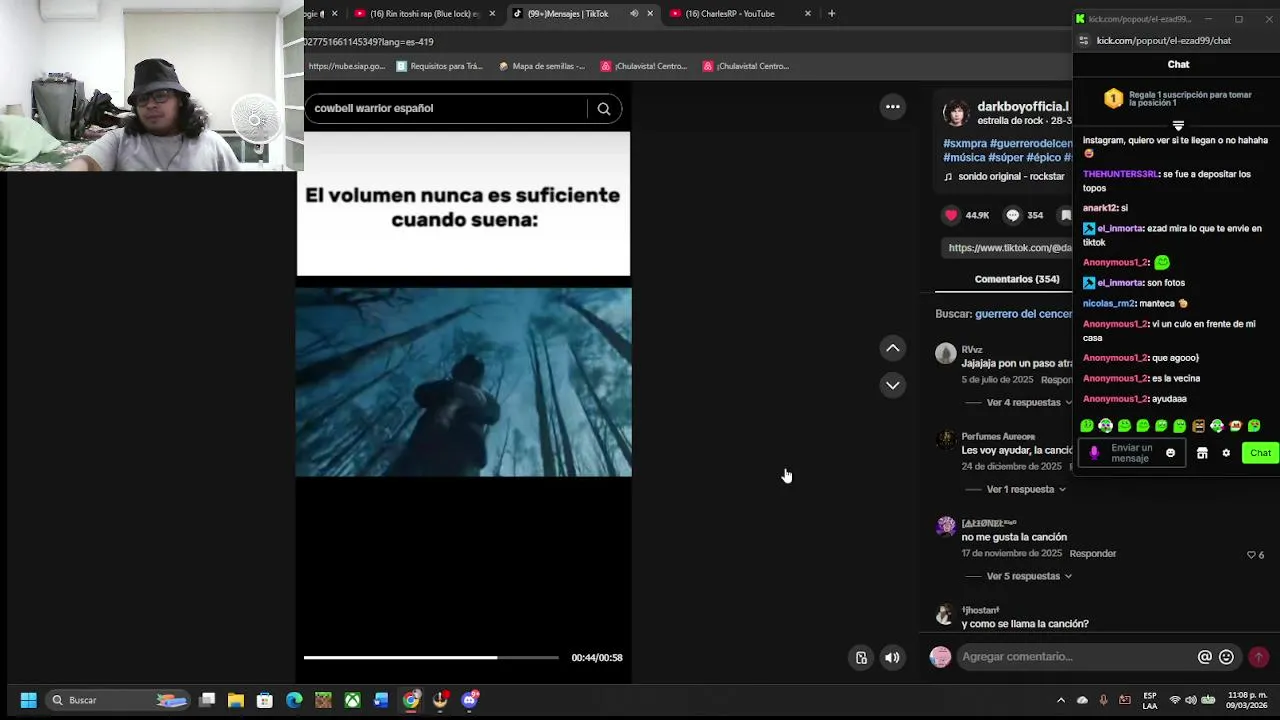Click the comments bubble icon showing 354
Viewport: 1280px width, 720px height.
coord(1012,215)
